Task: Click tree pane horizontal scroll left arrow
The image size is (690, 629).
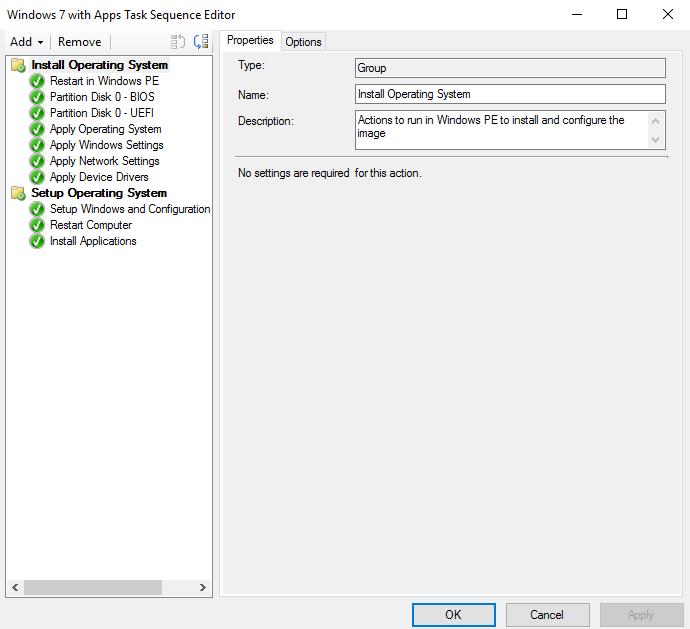Action: click(x=15, y=588)
